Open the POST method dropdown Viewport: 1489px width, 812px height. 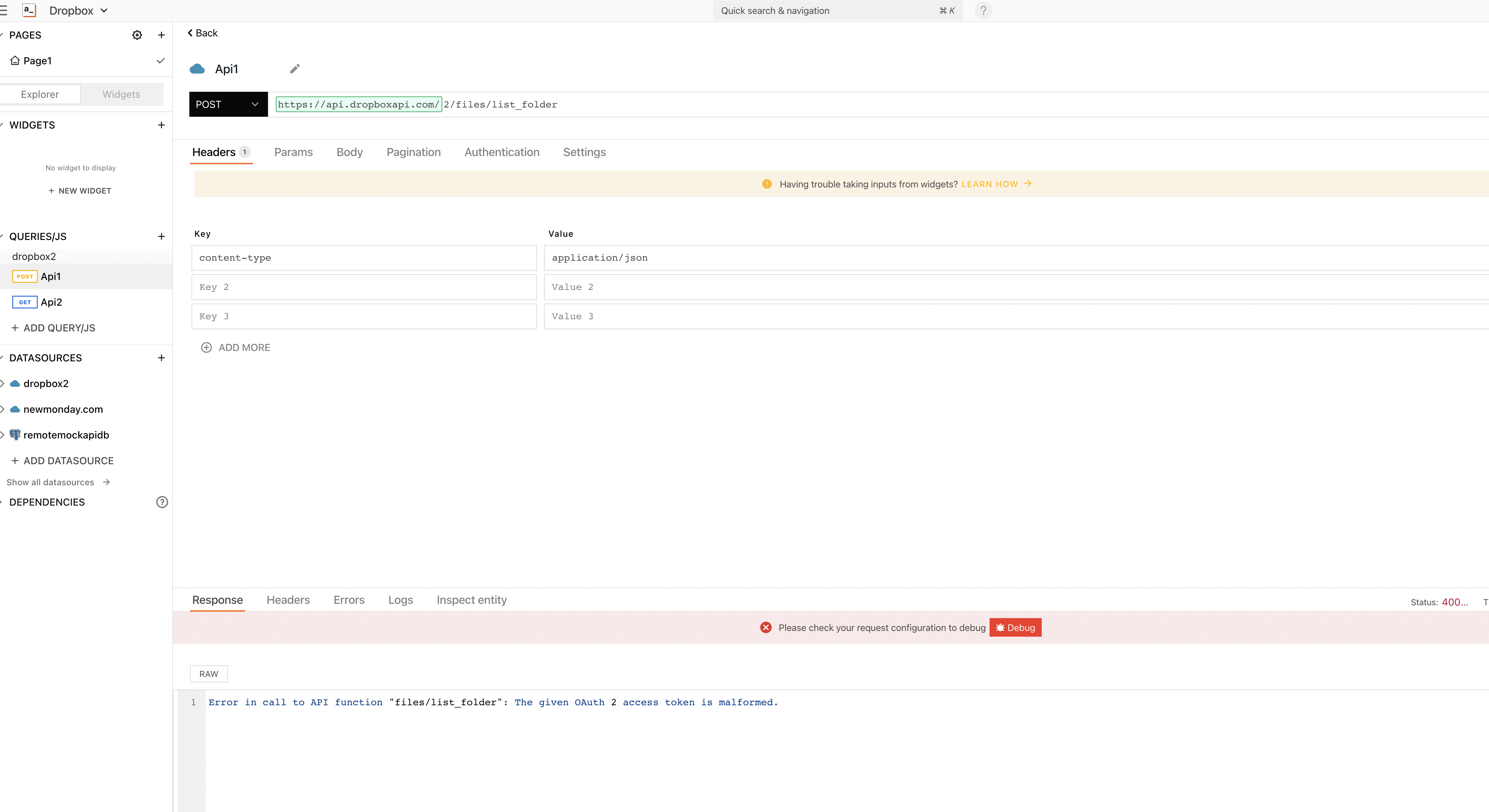coord(228,105)
